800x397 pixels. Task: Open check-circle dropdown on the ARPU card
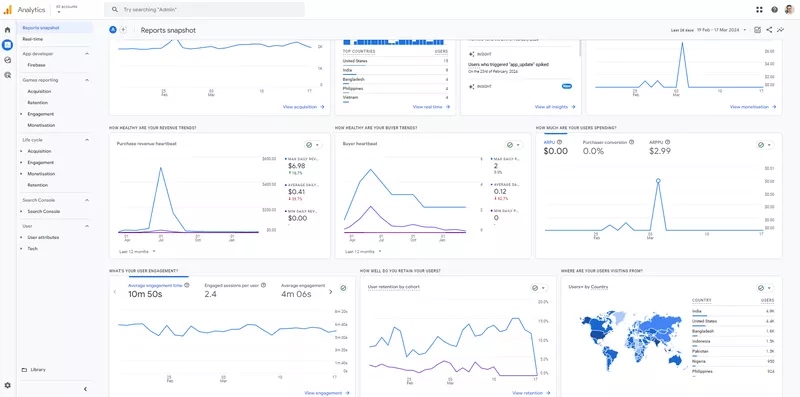tap(765, 145)
